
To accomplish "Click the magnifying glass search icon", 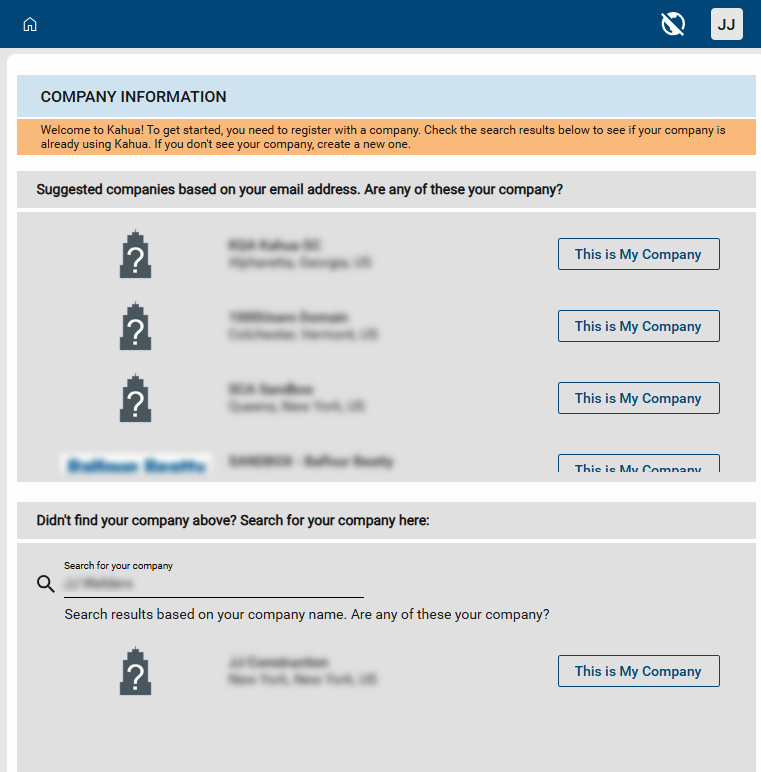I will click(46, 584).
